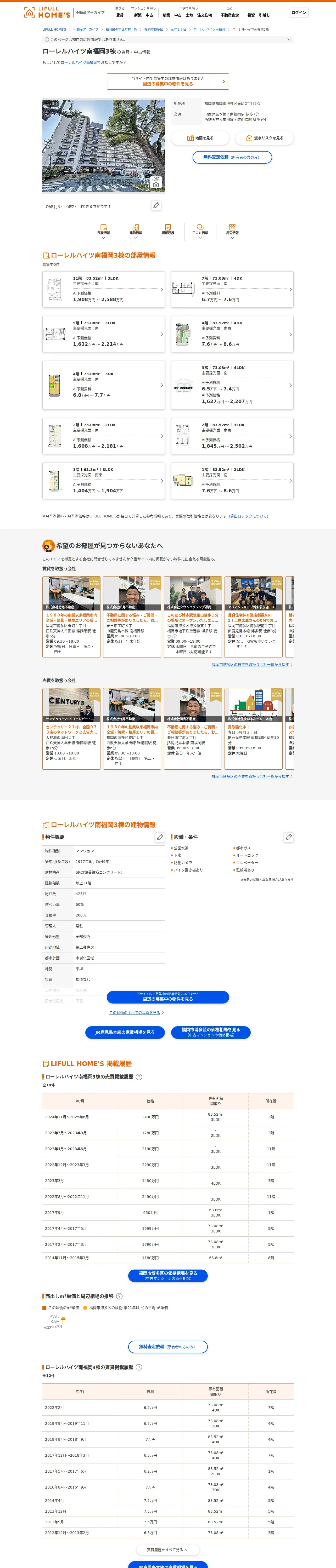336x1568 pixels.
Task: Click the 2022年2月 rental history row
Action: [x=168, y=1407]
